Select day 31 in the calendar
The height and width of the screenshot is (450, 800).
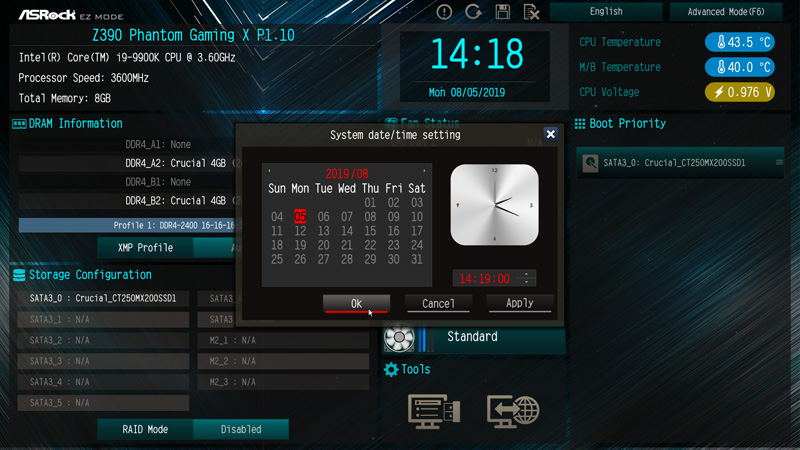tap(417, 259)
